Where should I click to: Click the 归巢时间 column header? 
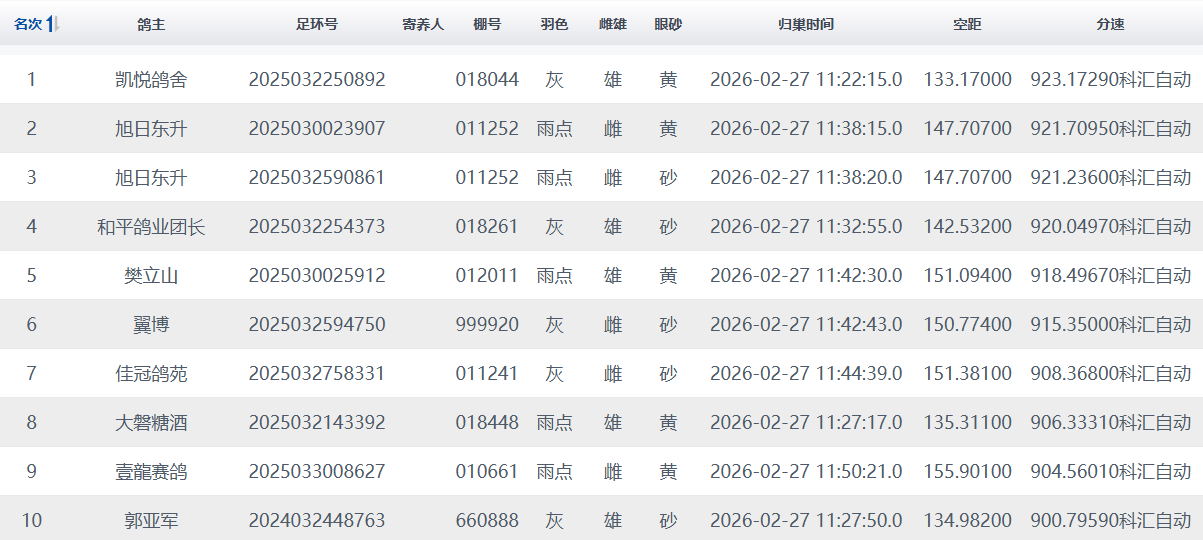point(806,24)
